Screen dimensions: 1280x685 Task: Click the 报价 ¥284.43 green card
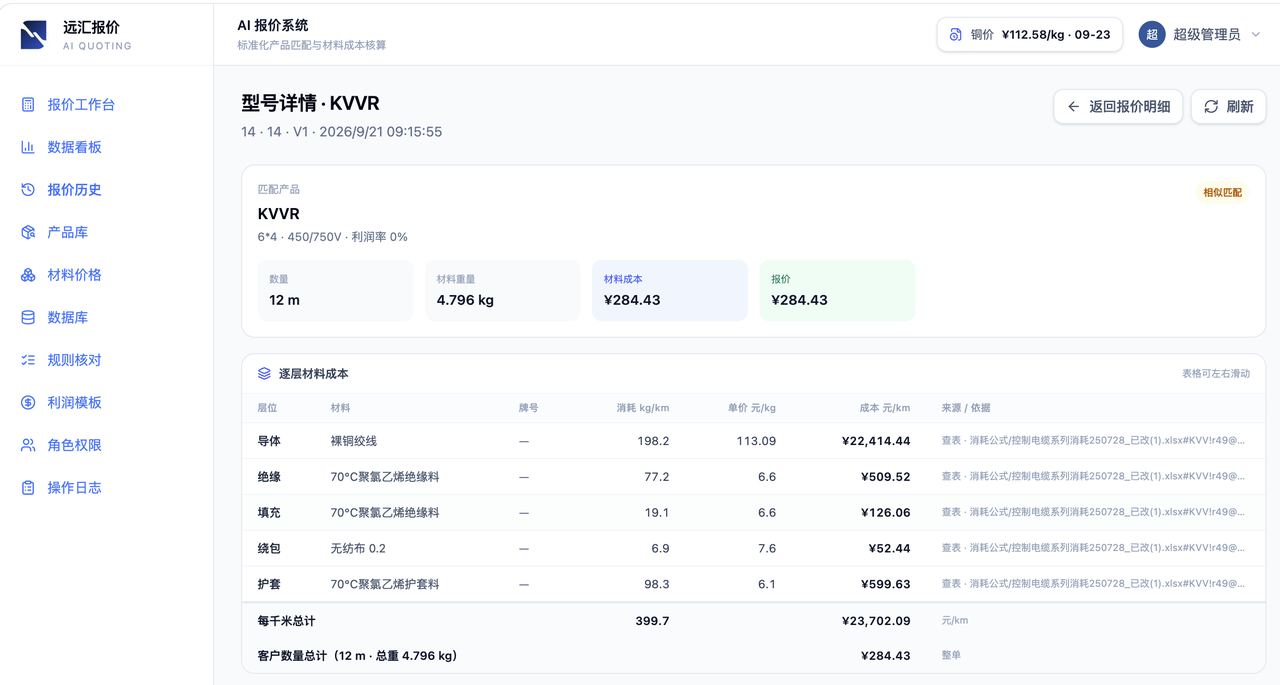tap(837, 291)
